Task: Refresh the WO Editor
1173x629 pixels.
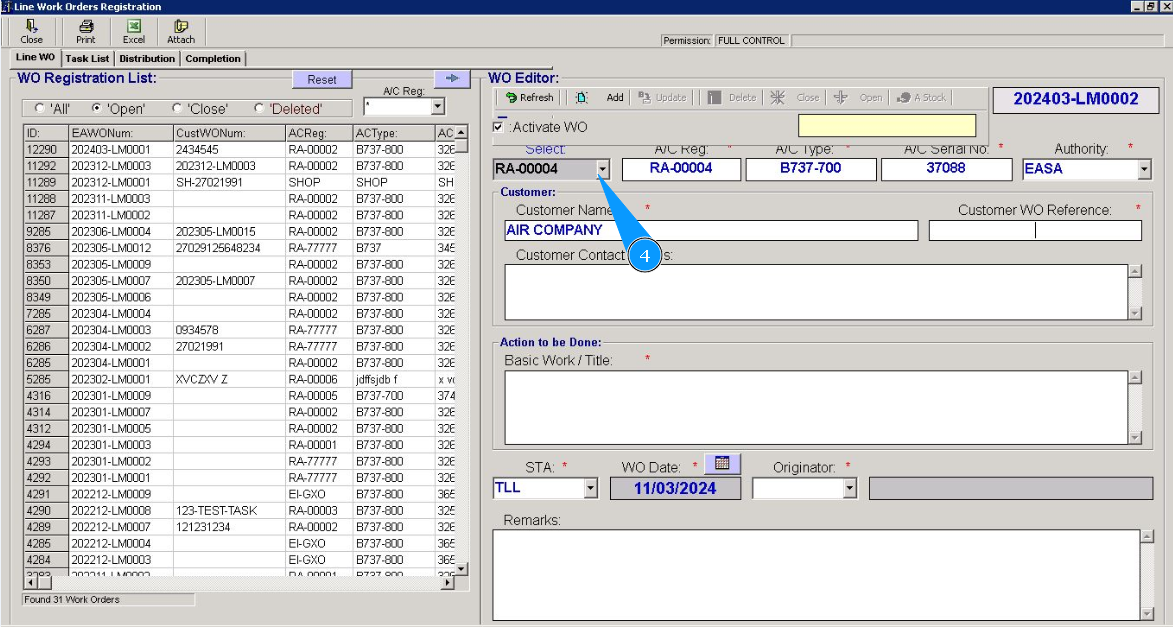Action: 529,98
